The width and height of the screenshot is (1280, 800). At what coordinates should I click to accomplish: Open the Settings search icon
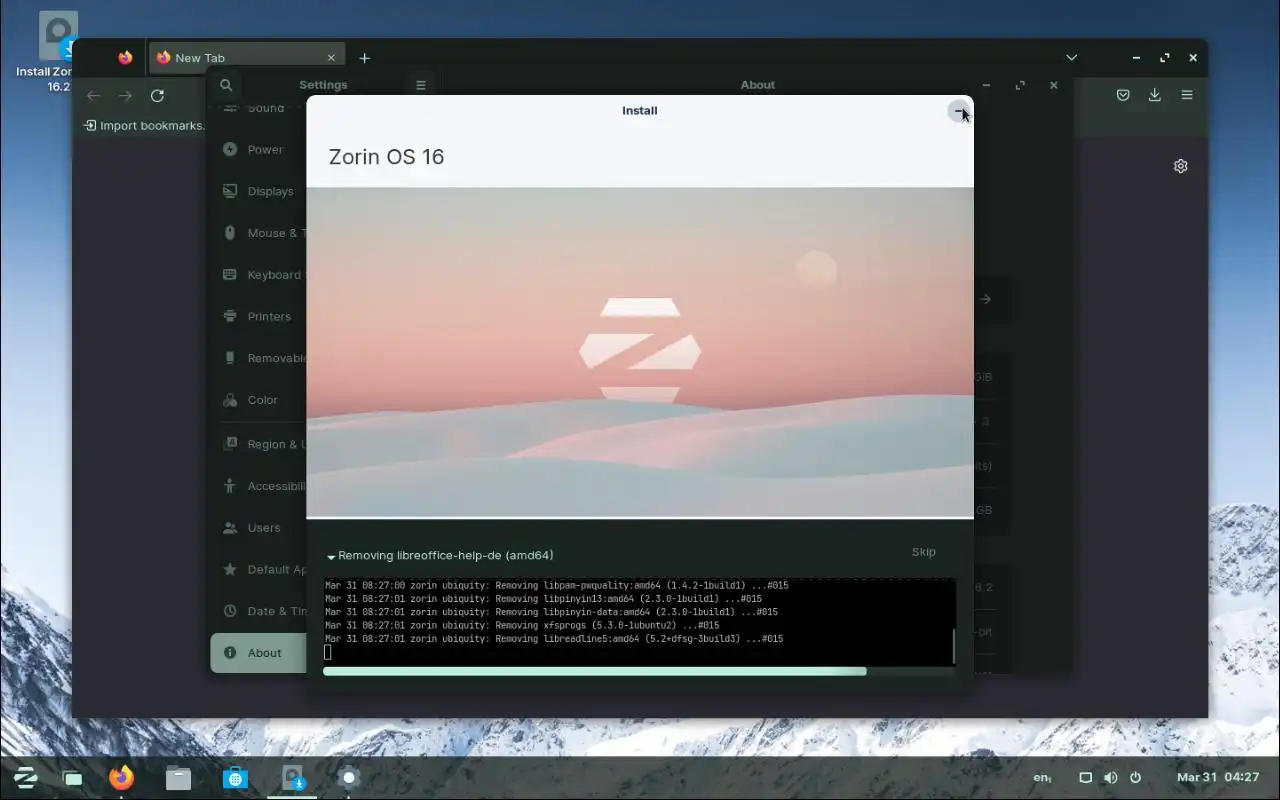(x=226, y=85)
